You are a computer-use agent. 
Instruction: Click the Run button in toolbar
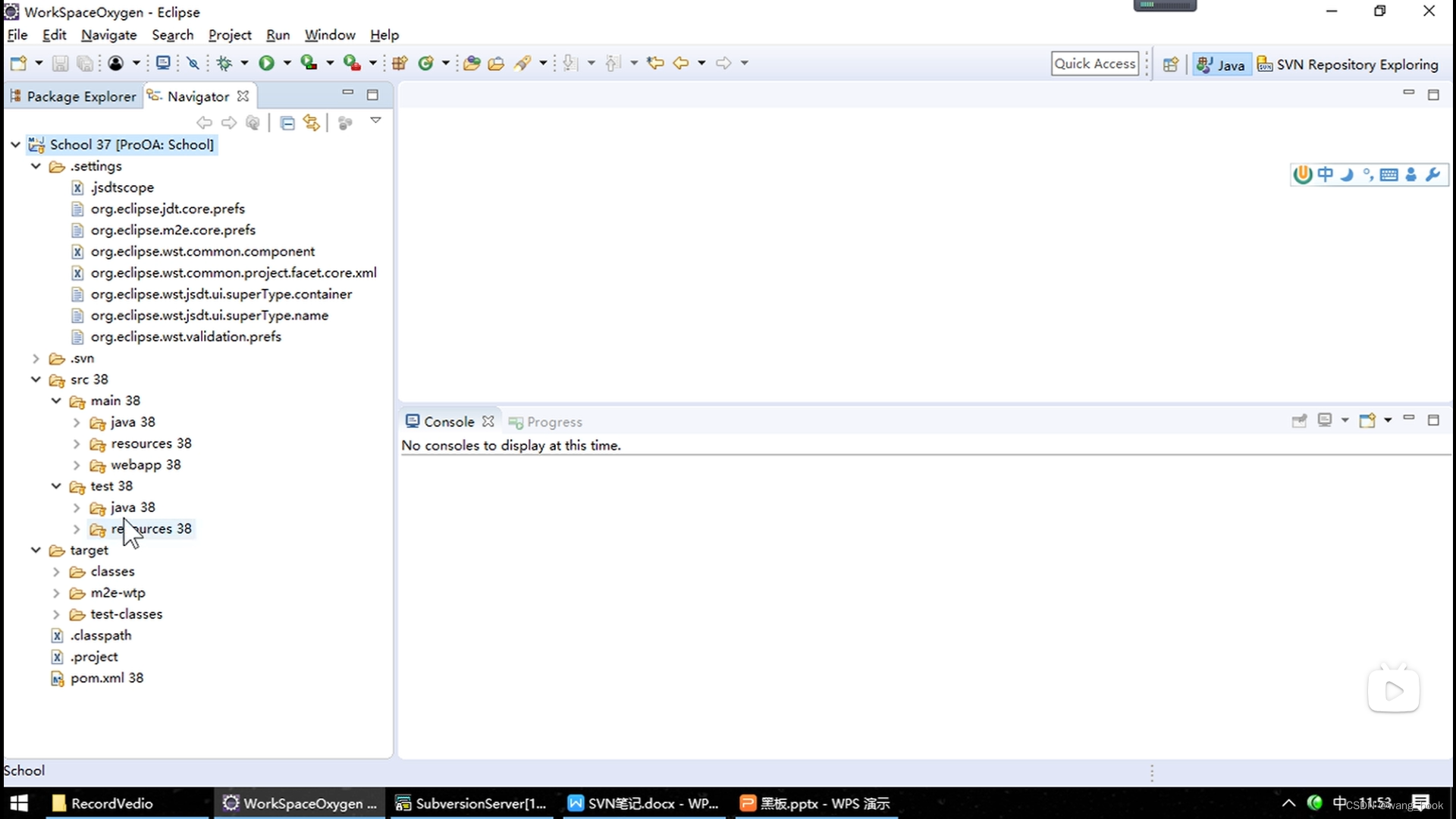click(266, 63)
